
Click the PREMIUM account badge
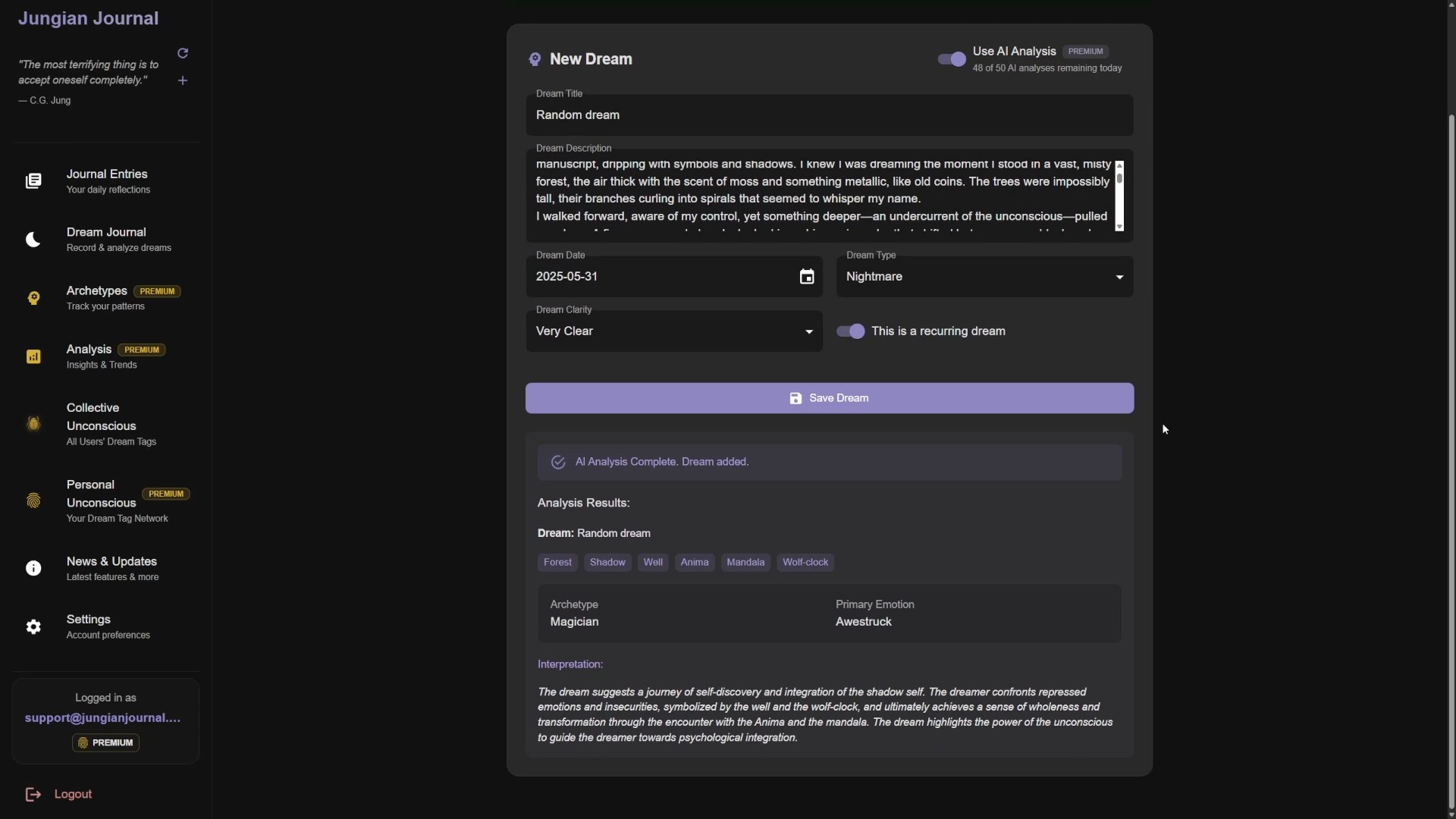[105, 743]
